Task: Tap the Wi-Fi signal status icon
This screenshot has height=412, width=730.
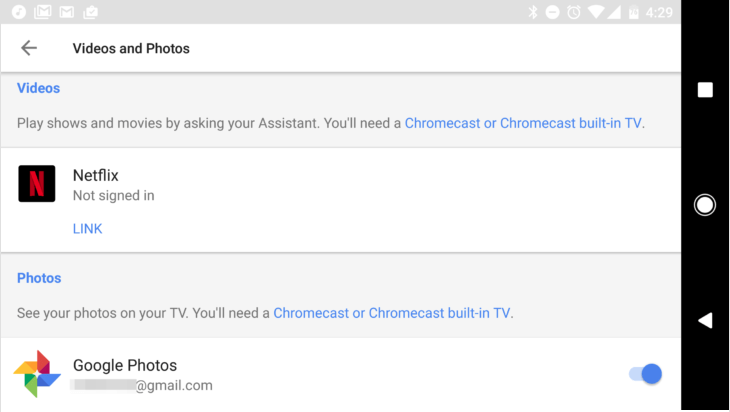Action: click(x=596, y=12)
